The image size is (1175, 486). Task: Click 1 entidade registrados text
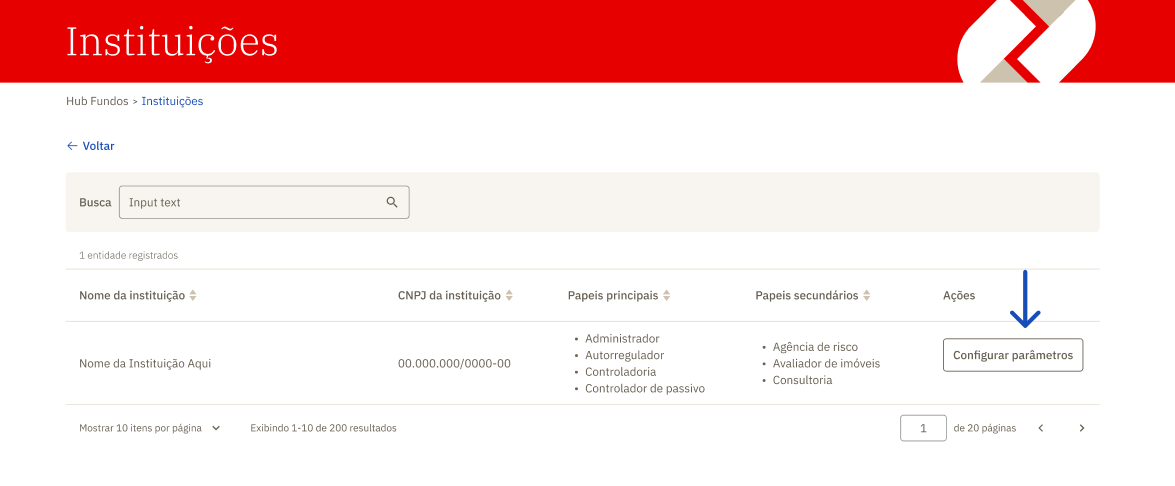[x=128, y=255]
